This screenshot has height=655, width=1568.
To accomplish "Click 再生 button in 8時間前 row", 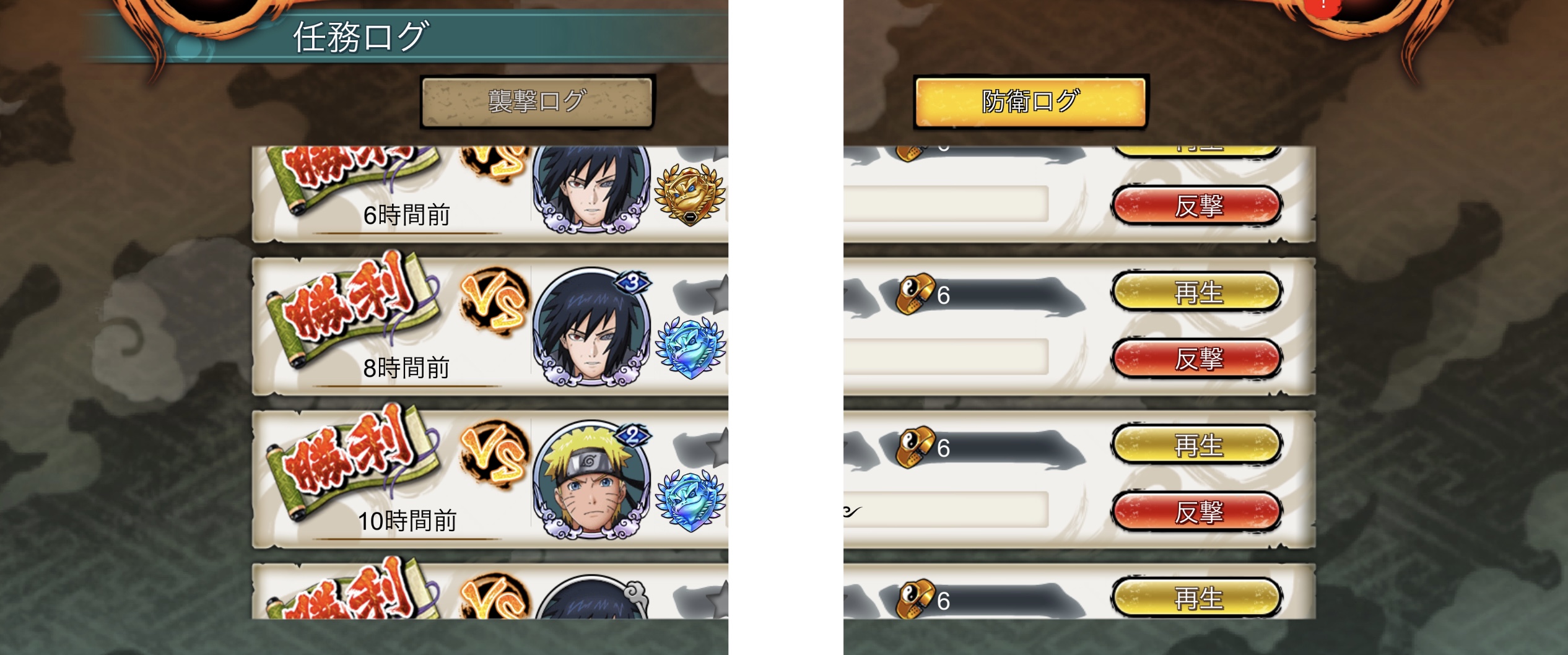I will (1196, 292).
